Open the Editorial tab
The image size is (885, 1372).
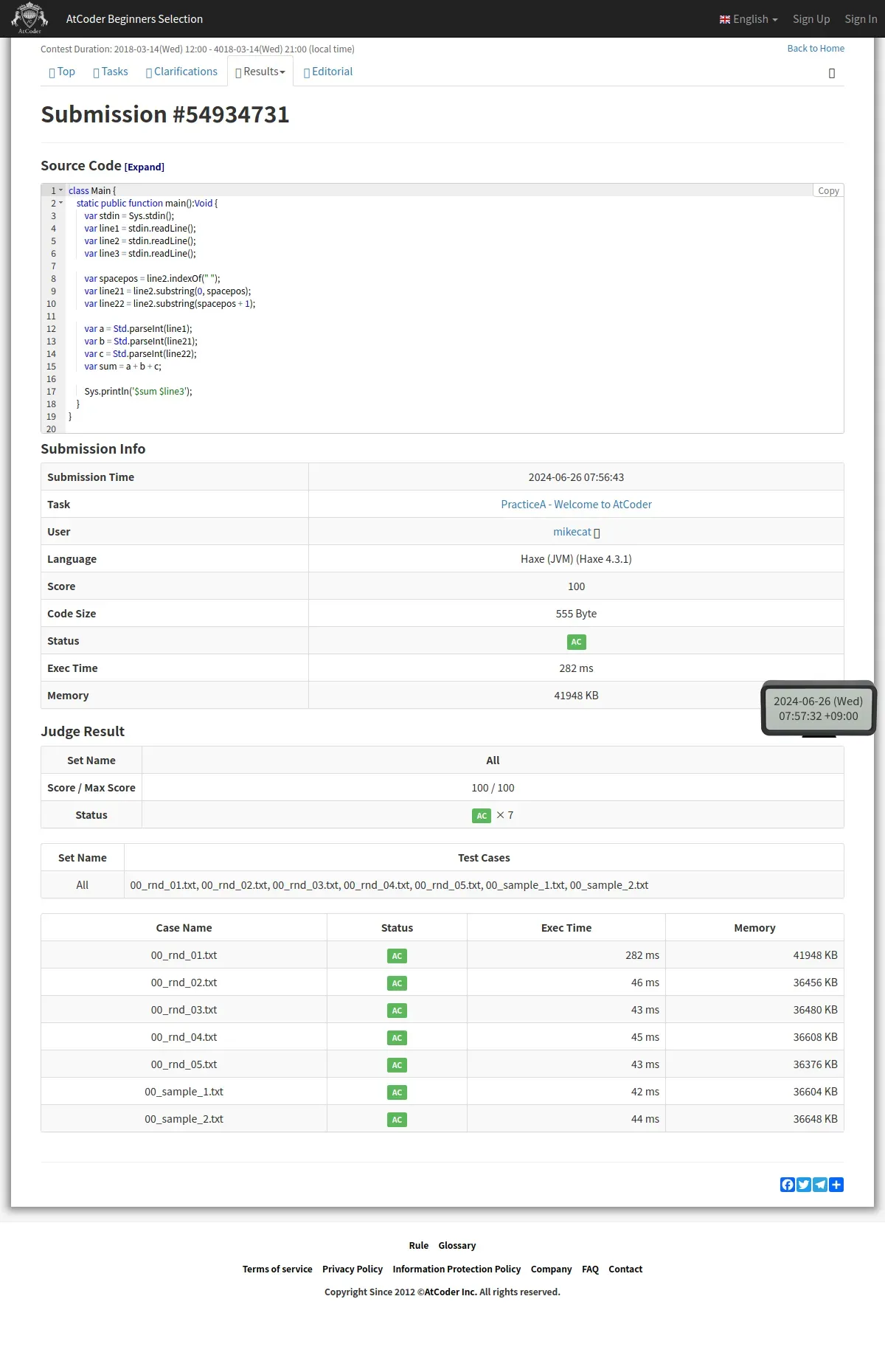point(328,72)
